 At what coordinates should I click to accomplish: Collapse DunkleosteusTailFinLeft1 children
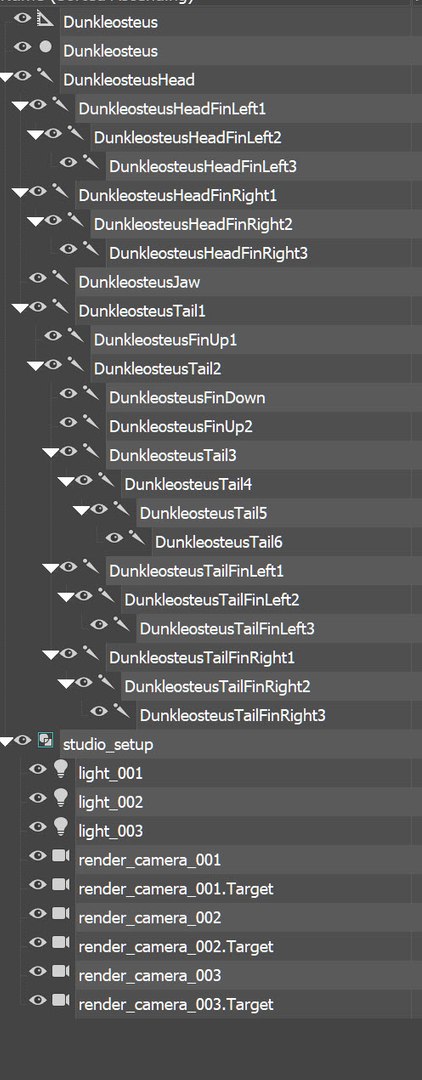[x=50, y=569]
